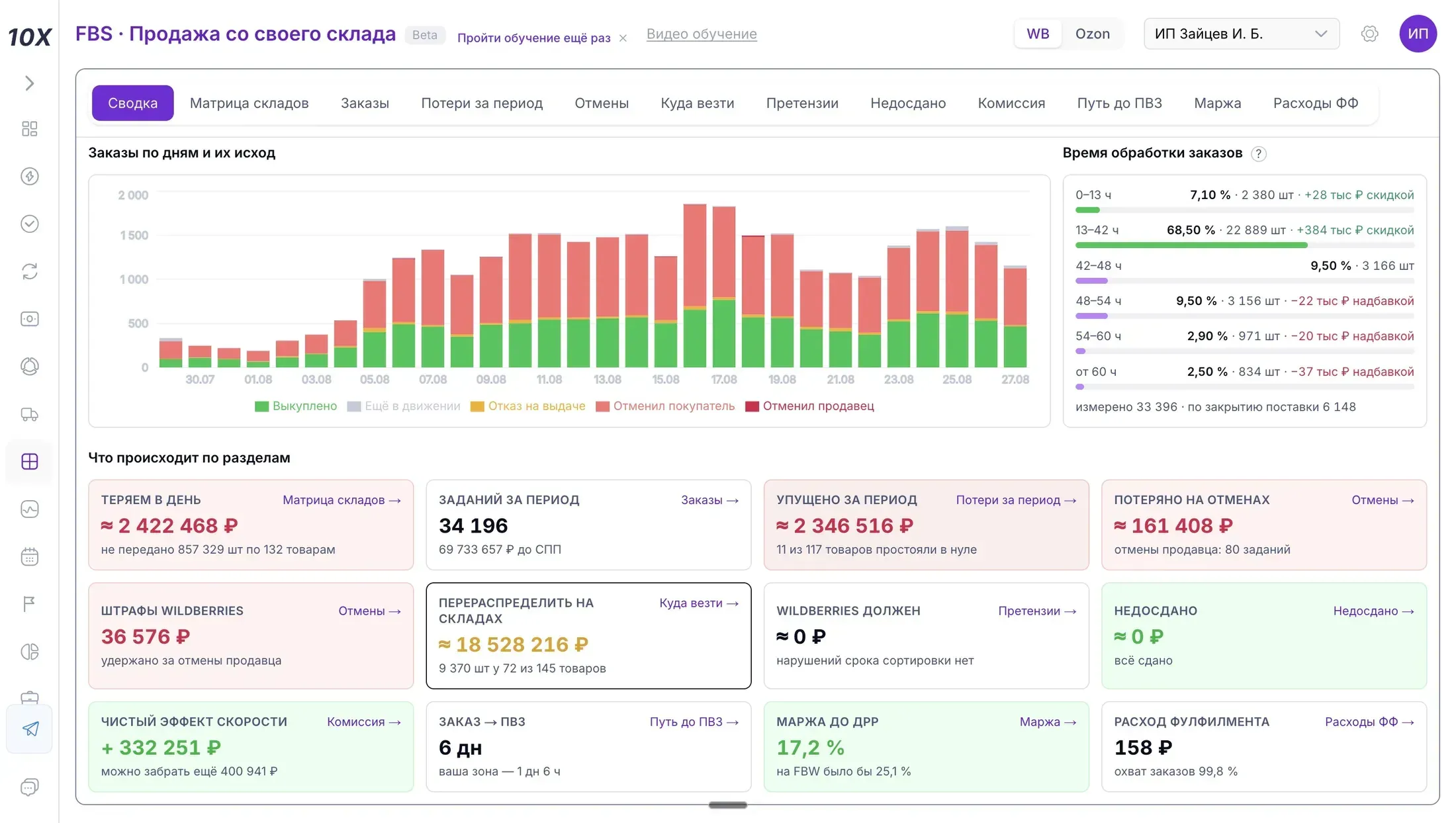1456x823 pixels.
Task: Click Пройти обучение ещё раз link
Action: click(533, 38)
